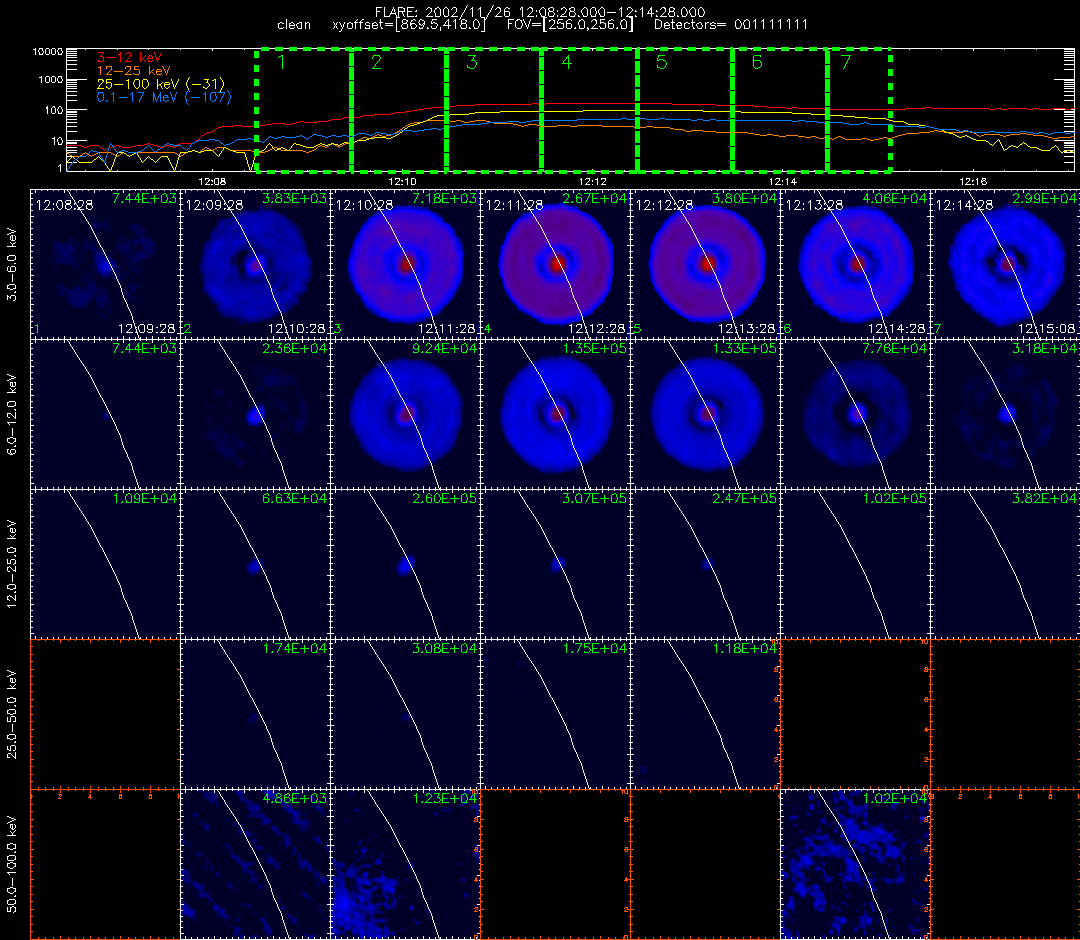Open the 25-50 keV image labeled 1.74E+04

point(256,714)
